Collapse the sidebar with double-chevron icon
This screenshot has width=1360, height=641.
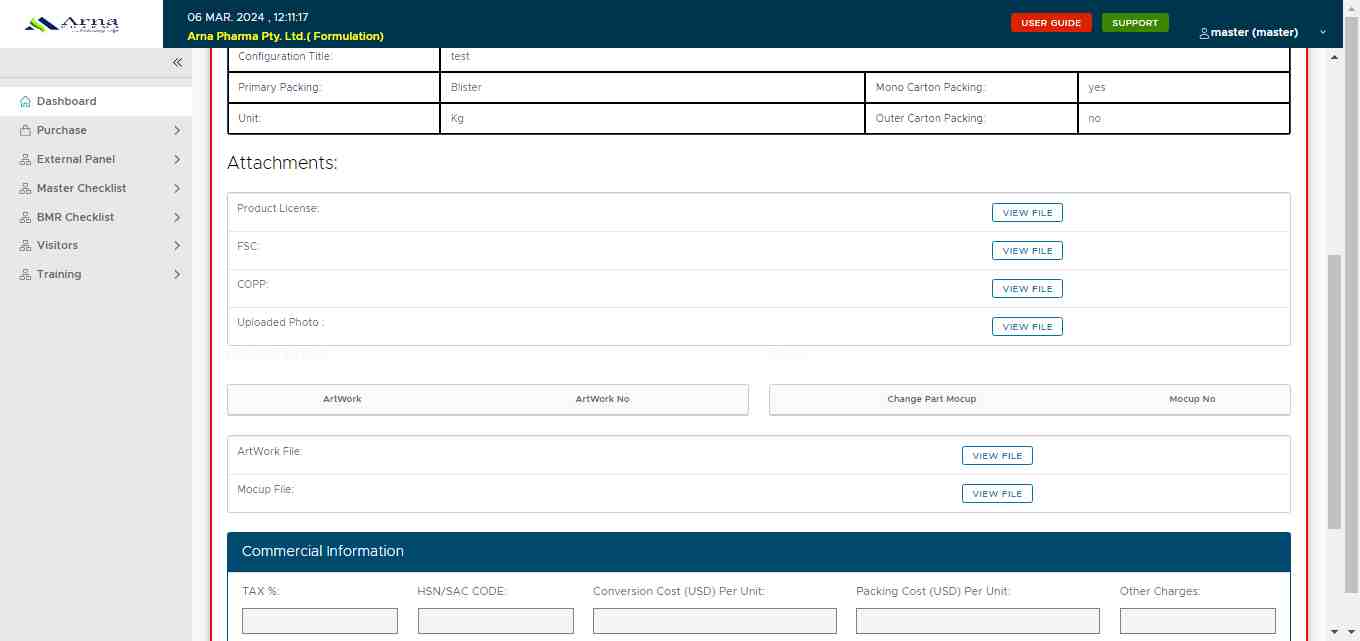177,63
